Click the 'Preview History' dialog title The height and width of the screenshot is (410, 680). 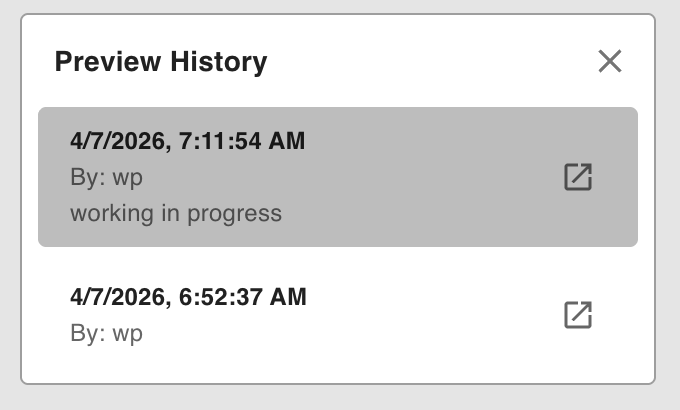point(161,62)
